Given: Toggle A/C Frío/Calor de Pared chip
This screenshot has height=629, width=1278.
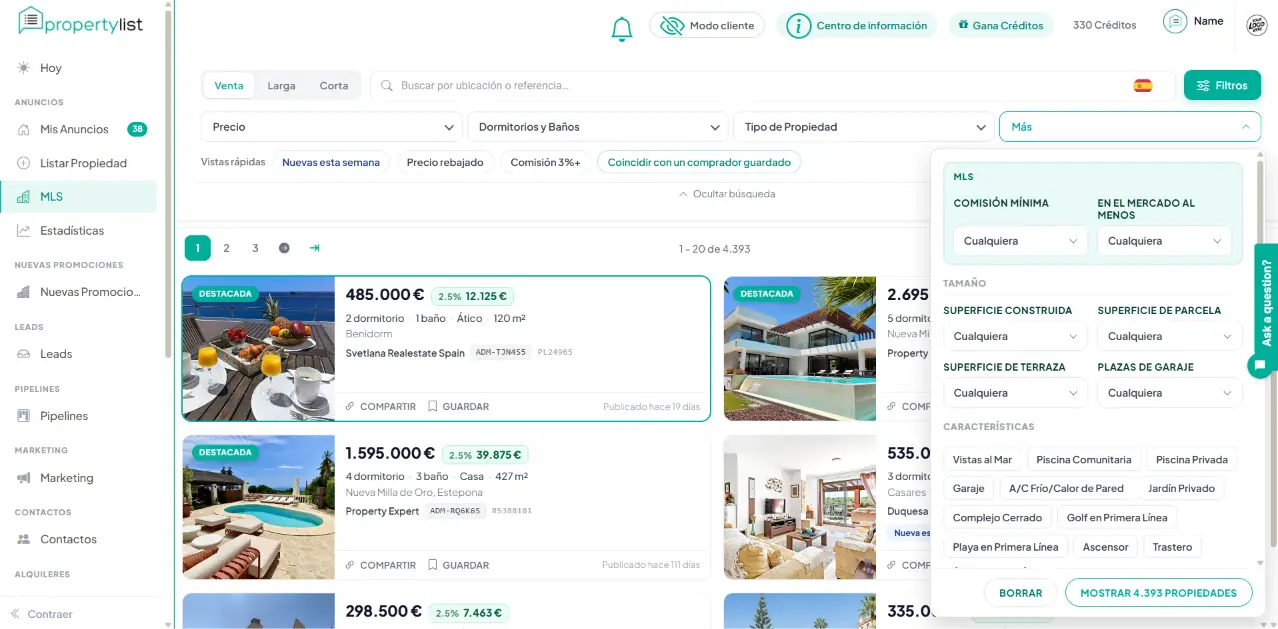Looking at the screenshot, I should [x=1066, y=489].
